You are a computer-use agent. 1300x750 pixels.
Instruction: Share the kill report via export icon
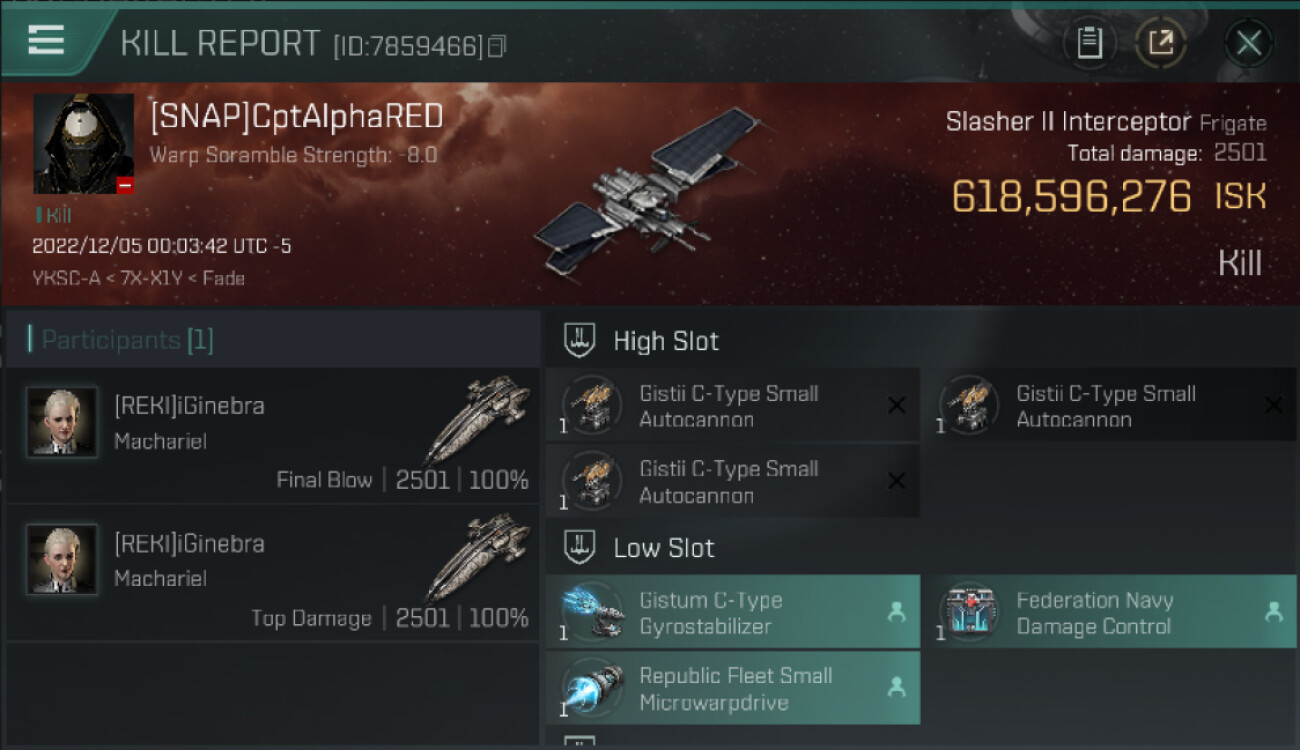(x=1160, y=43)
